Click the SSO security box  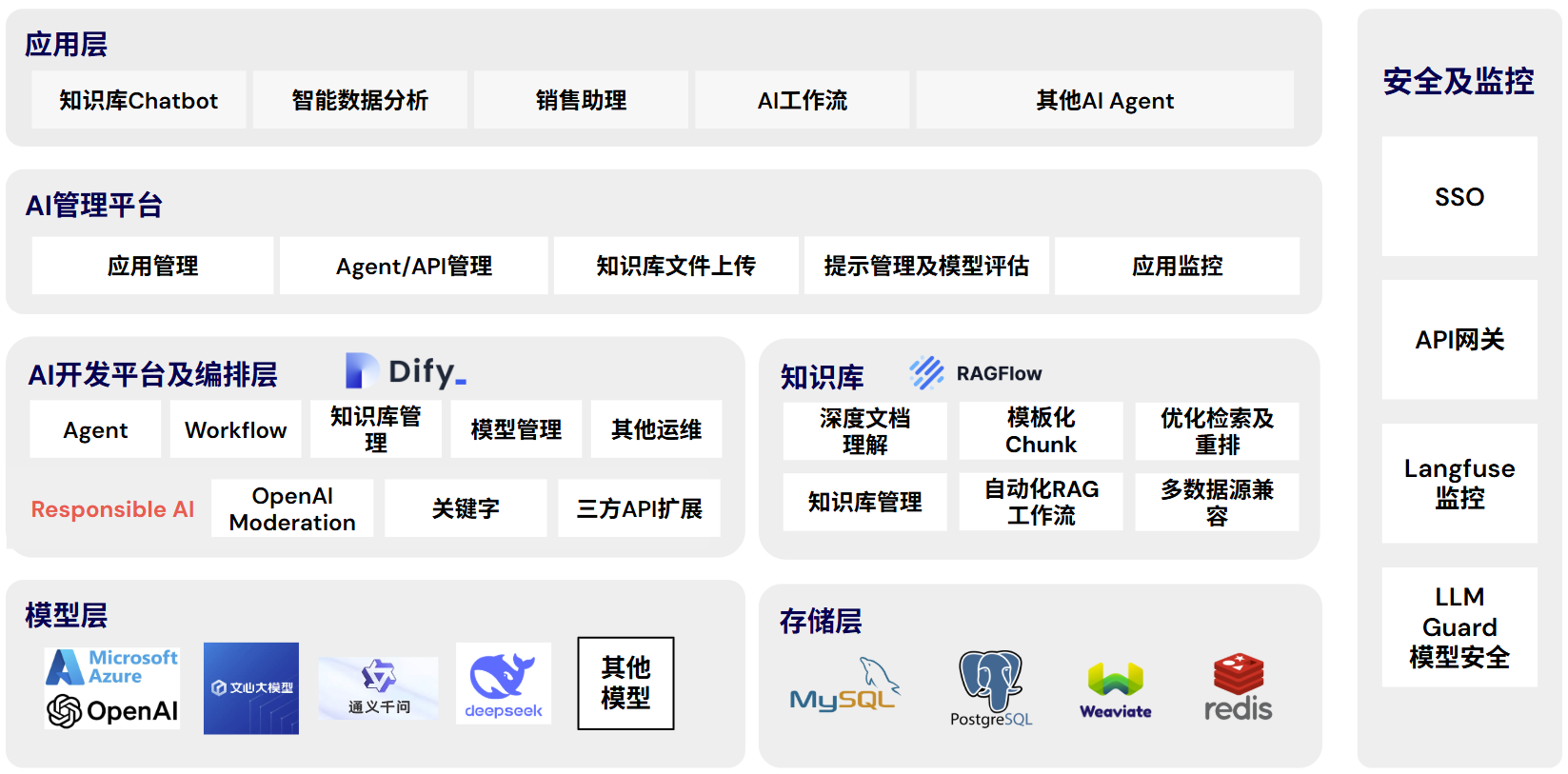(x=1459, y=196)
